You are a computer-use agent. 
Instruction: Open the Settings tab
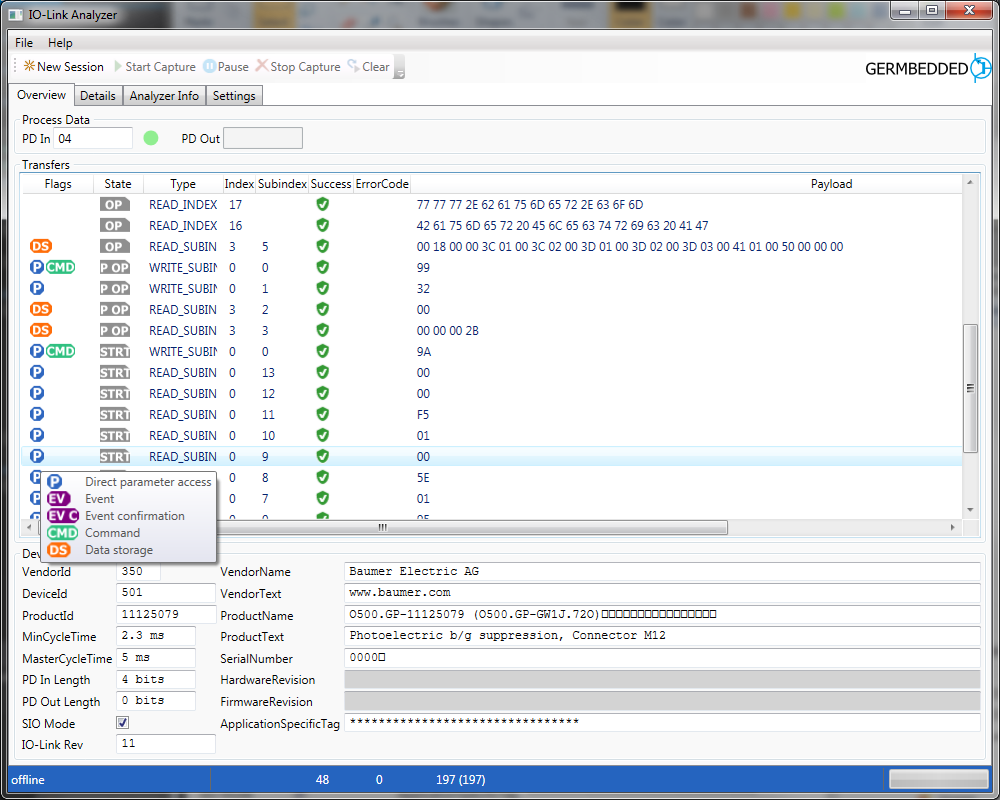click(234, 96)
